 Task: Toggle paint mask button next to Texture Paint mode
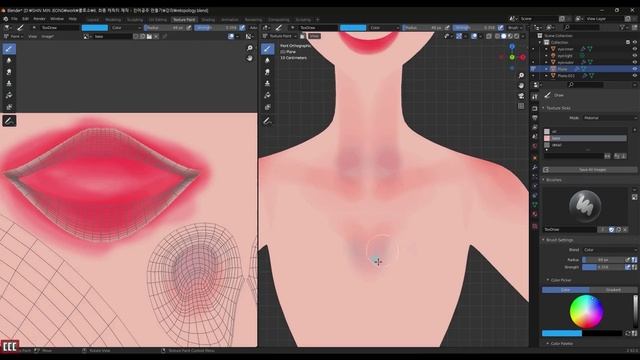pyautogui.click(x=303, y=36)
